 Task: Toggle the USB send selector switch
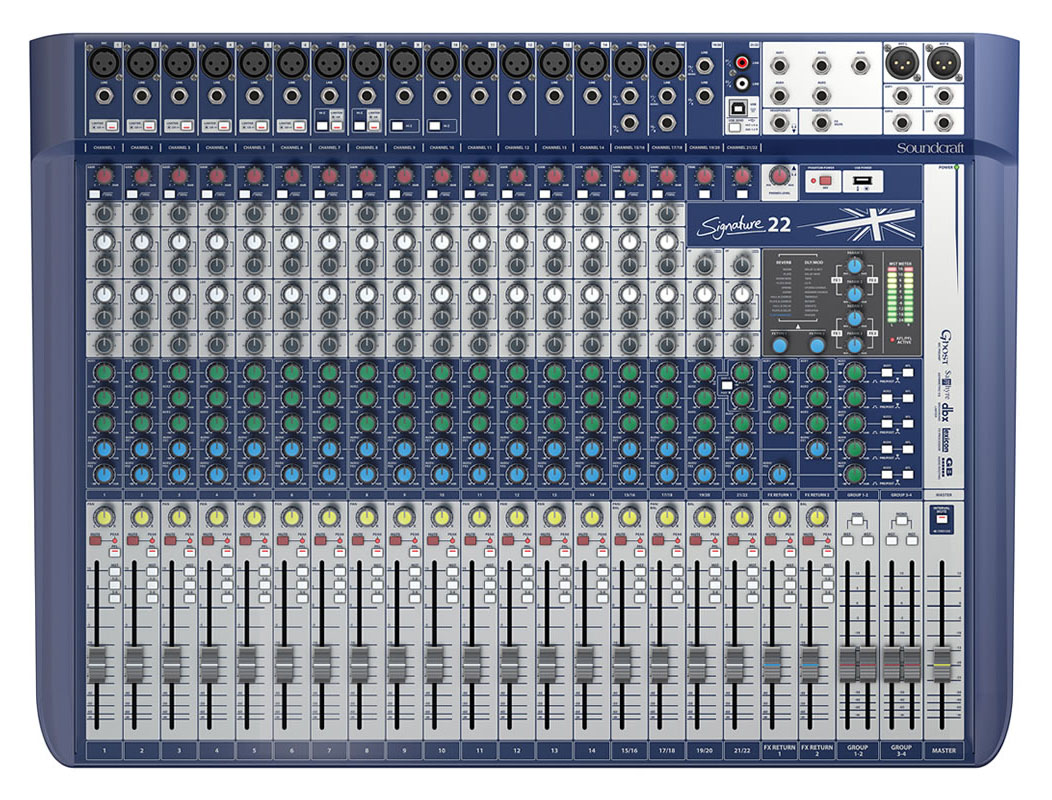click(733, 126)
